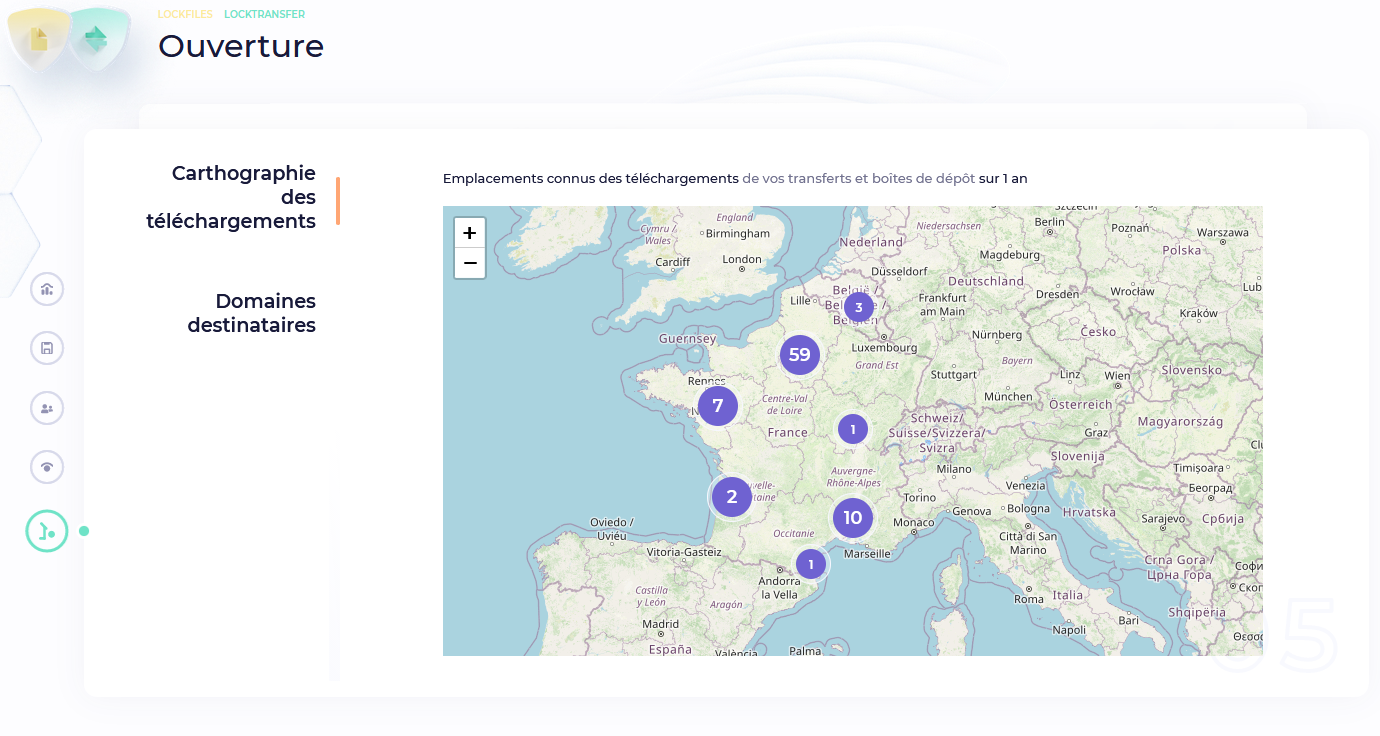Expand the cluster marker showing 7

pos(717,406)
